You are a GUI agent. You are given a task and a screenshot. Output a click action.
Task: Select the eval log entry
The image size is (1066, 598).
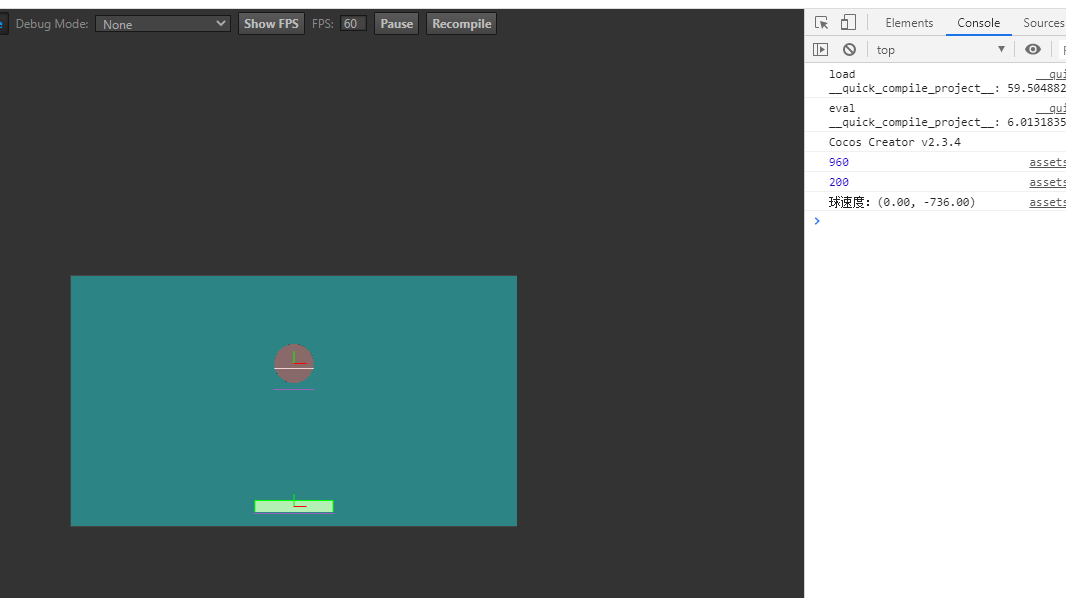click(x=935, y=115)
